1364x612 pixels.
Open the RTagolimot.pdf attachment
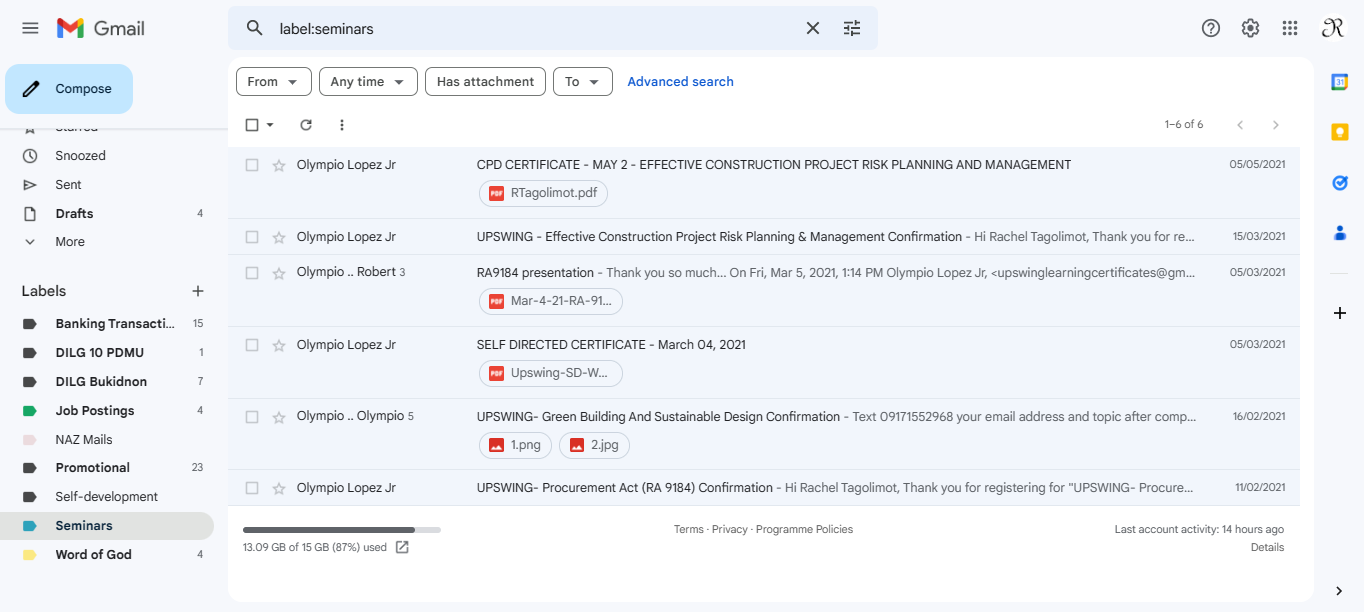(x=543, y=193)
